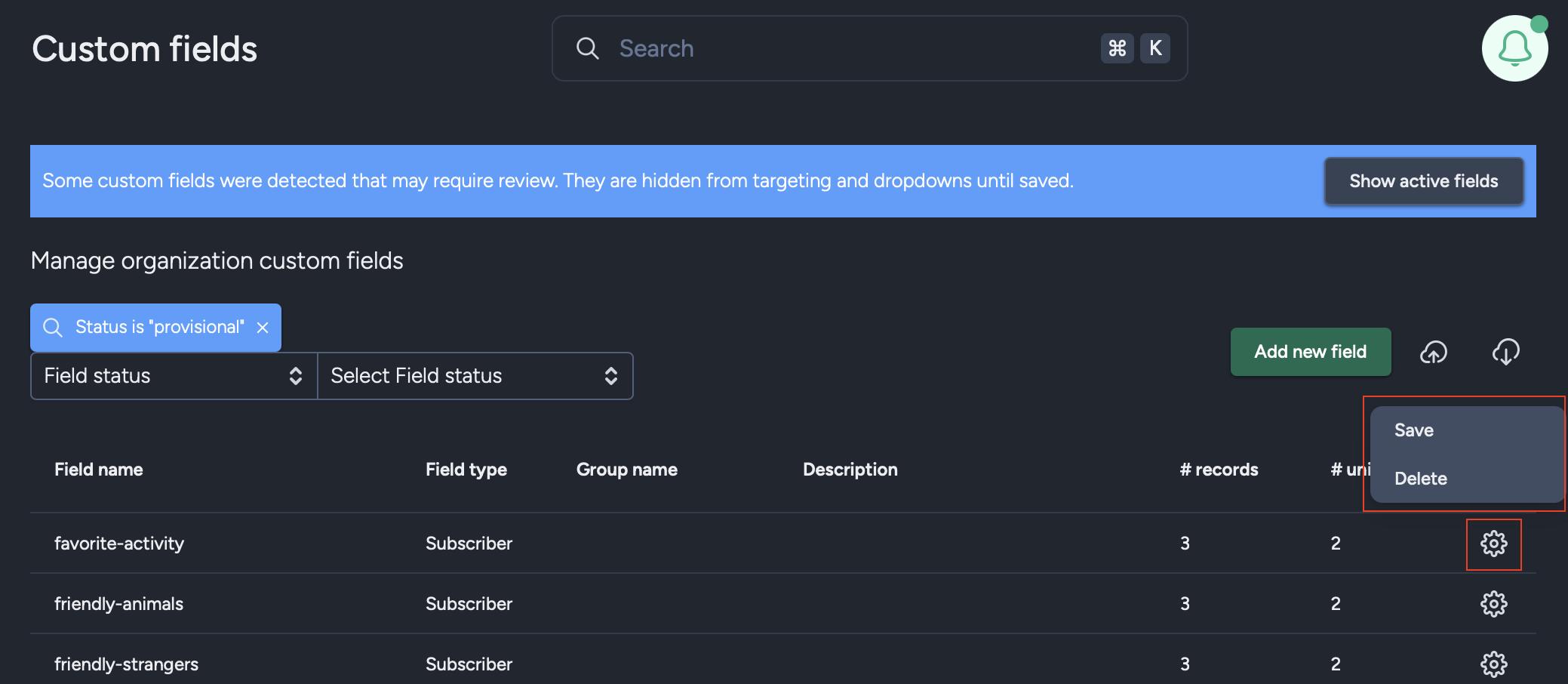
Task: Click the Show active fields button
Action: click(1424, 181)
